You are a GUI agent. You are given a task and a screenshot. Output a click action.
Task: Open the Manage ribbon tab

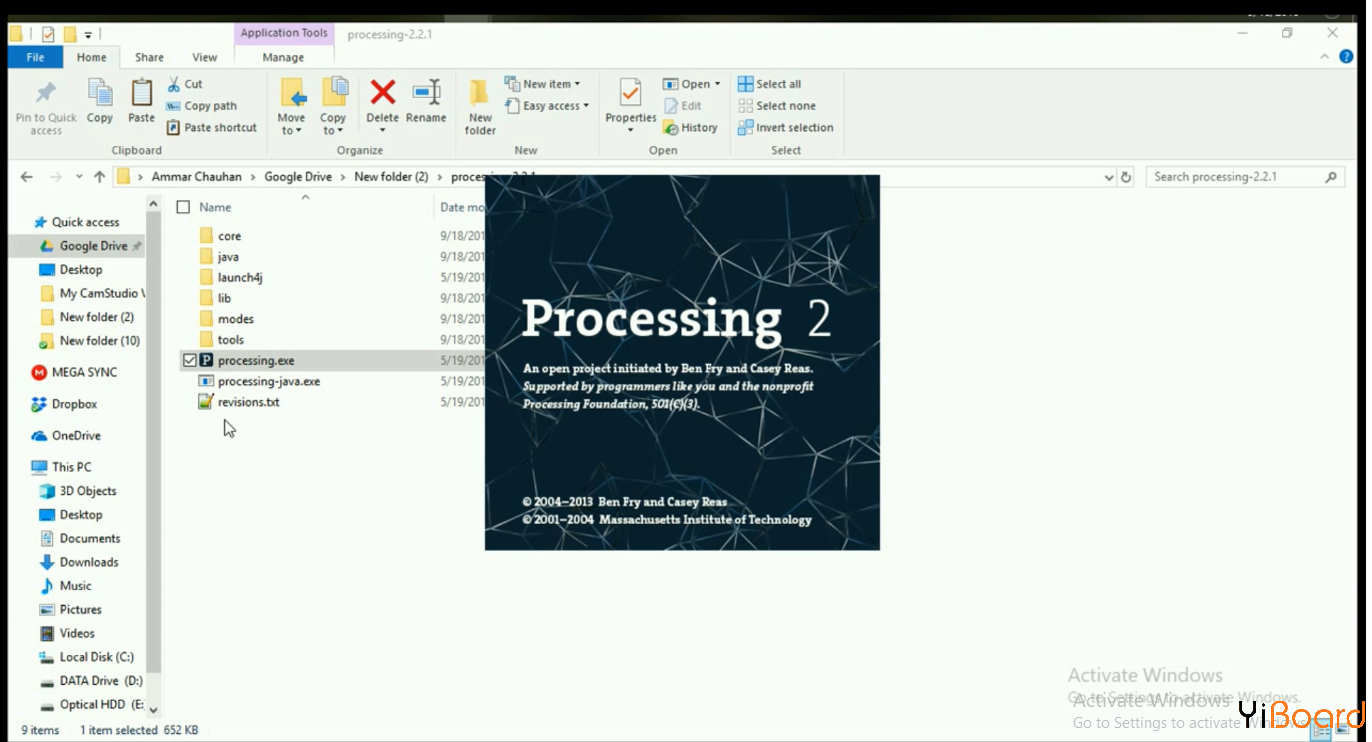tap(283, 57)
